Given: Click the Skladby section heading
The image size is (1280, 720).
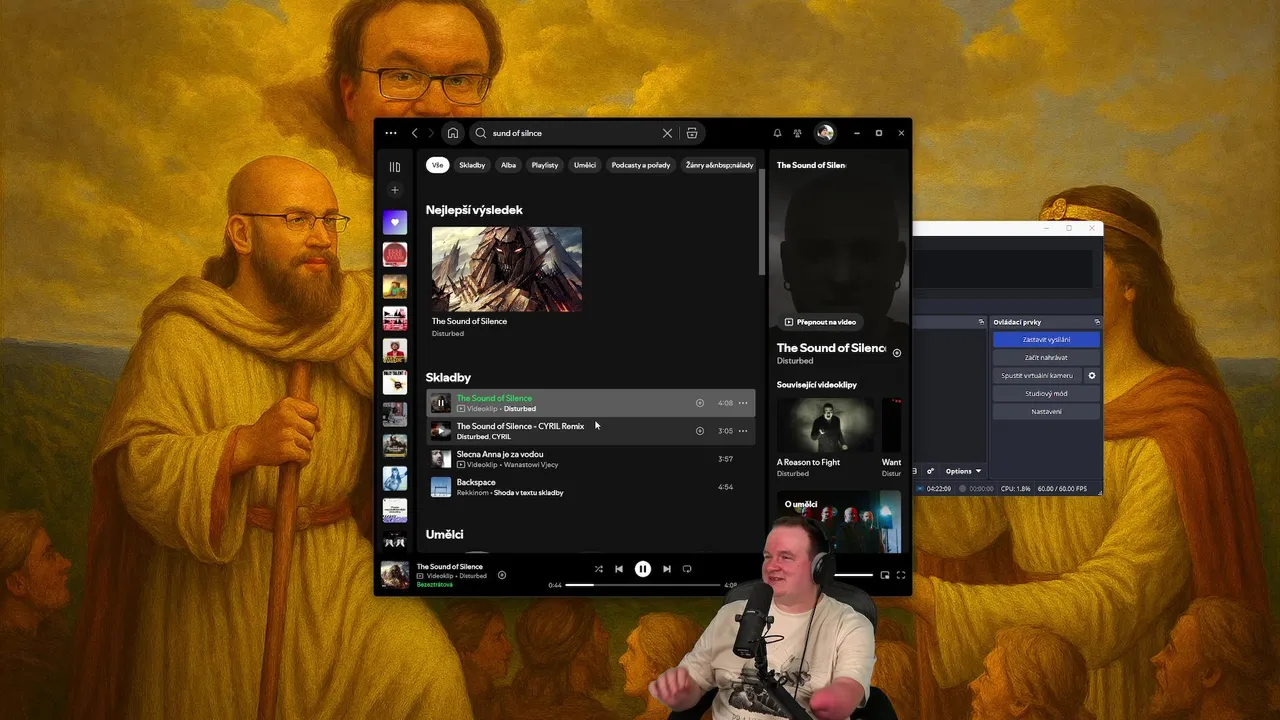Looking at the screenshot, I should (x=448, y=377).
